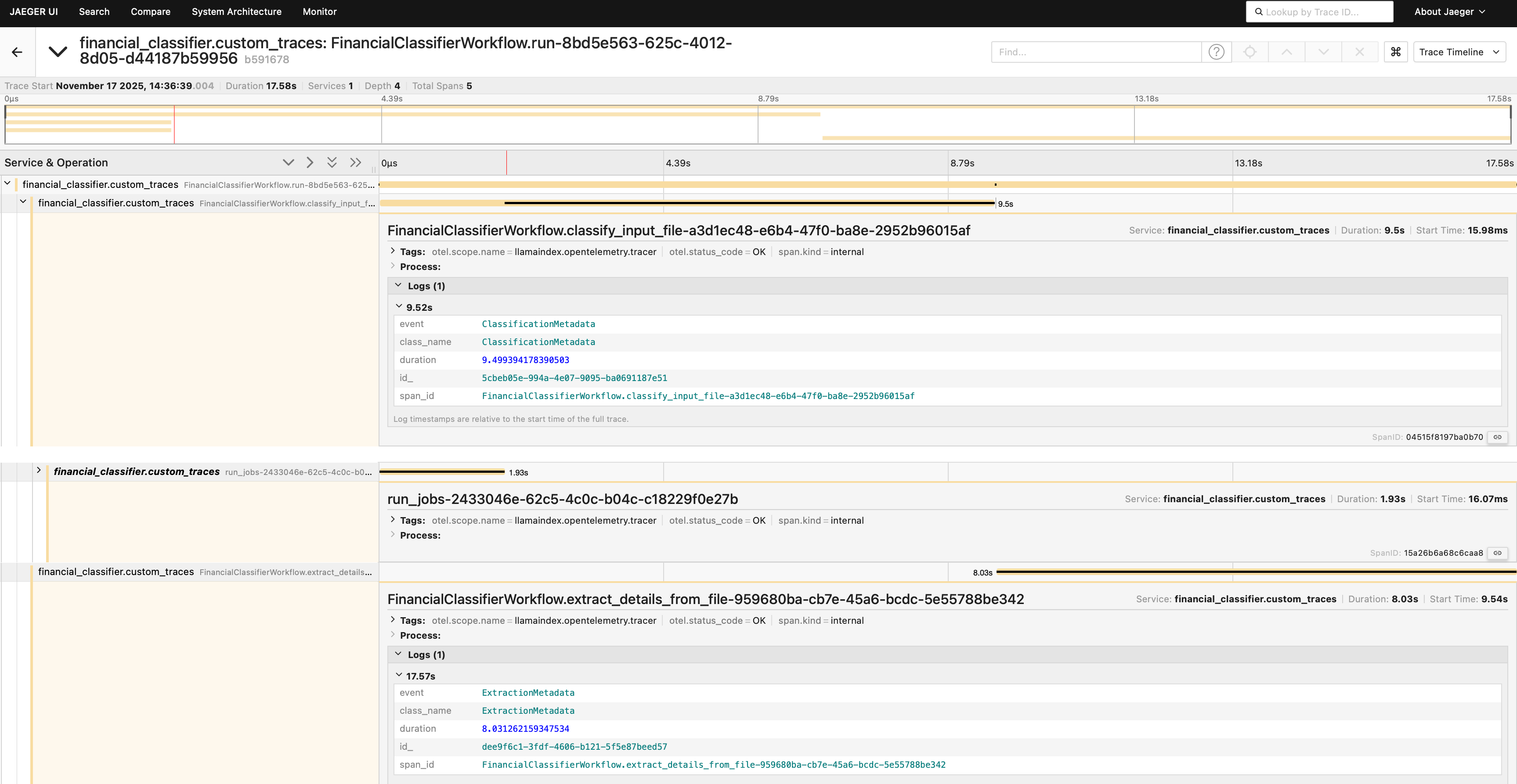Collapse the root FinancialClassifierWorkflow.run span
Viewport: 1517px width, 784px height.
pyautogui.click(x=7, y=183)
